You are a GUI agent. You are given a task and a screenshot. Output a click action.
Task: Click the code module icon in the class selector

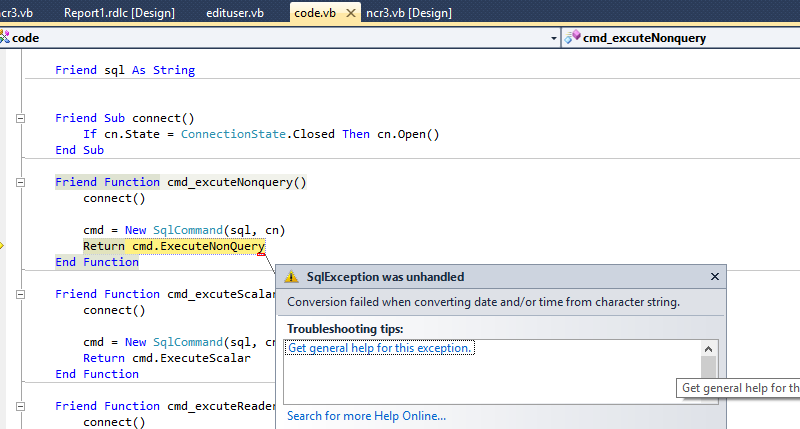(x=5, y=37)
